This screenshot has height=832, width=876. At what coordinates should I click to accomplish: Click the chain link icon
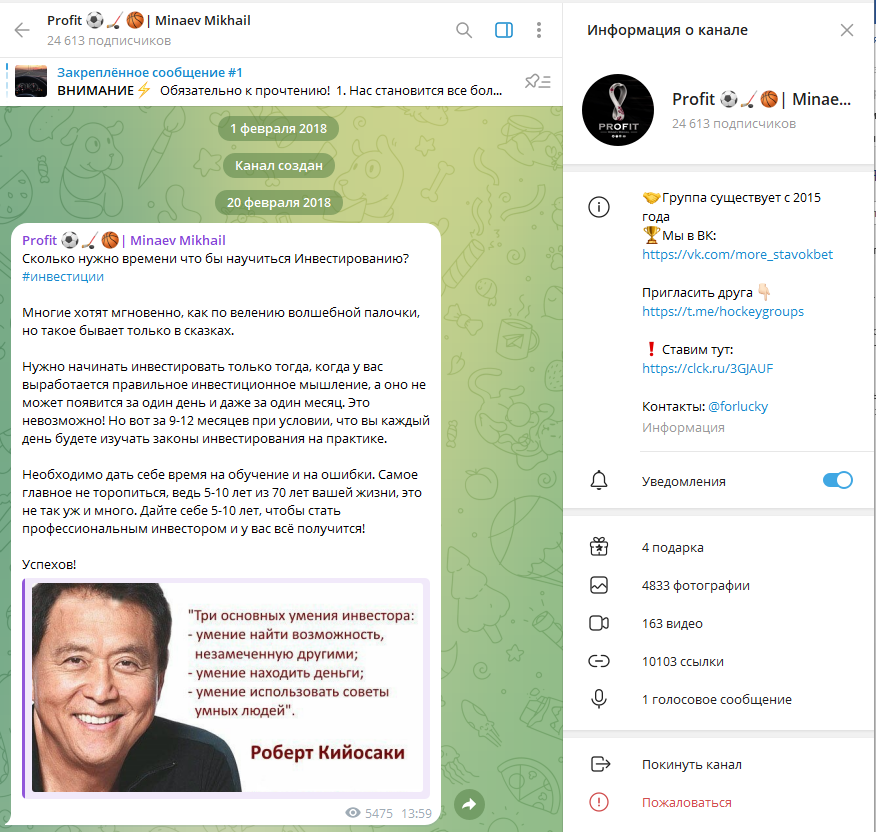tap(599, 662)
